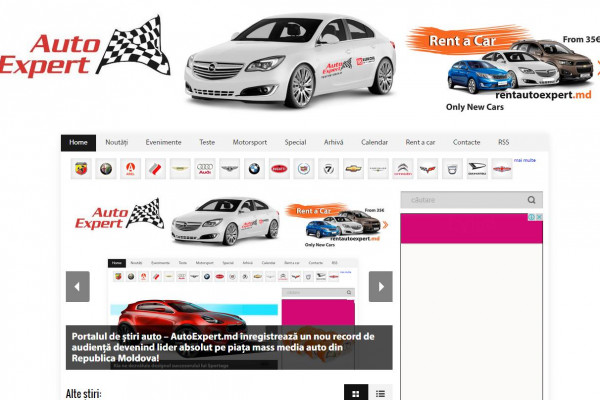Select the Teste menu item
Screen dimensions: 600x400
[207, 142]
